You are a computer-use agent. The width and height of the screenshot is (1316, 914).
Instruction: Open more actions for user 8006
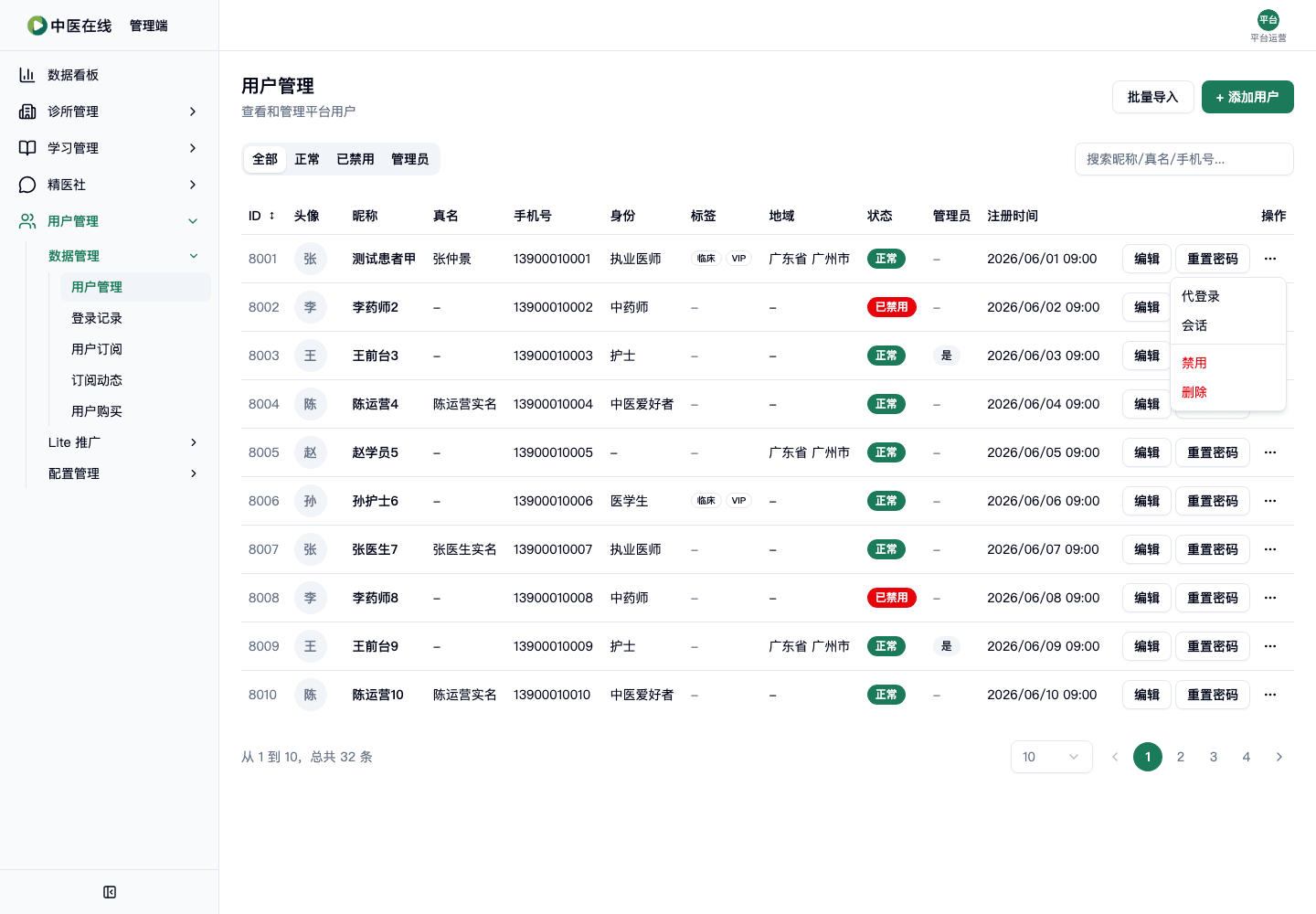coord(1270,501)
